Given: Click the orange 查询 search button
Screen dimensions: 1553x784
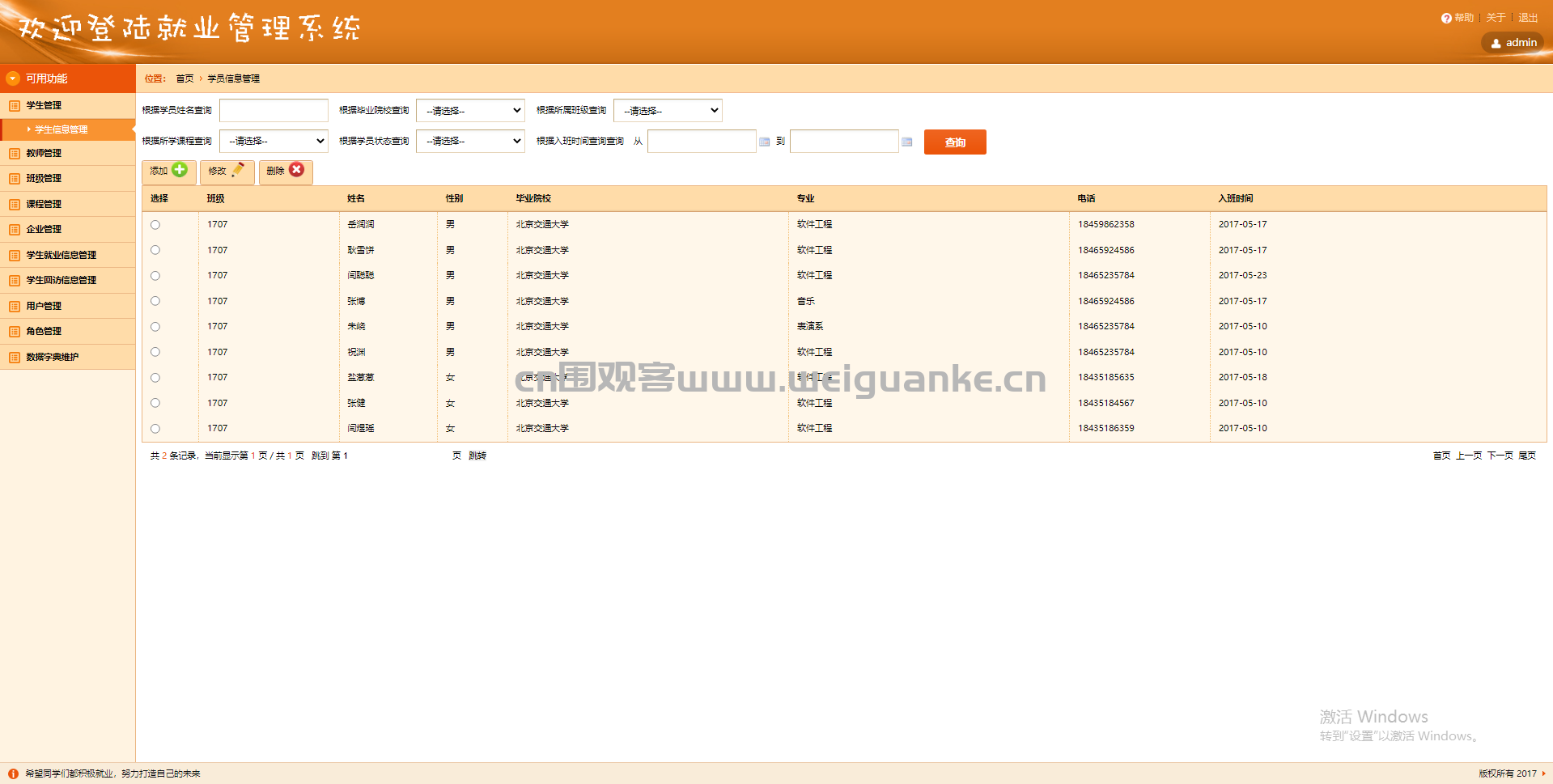Looking at the screenshot, I should 955,142.
